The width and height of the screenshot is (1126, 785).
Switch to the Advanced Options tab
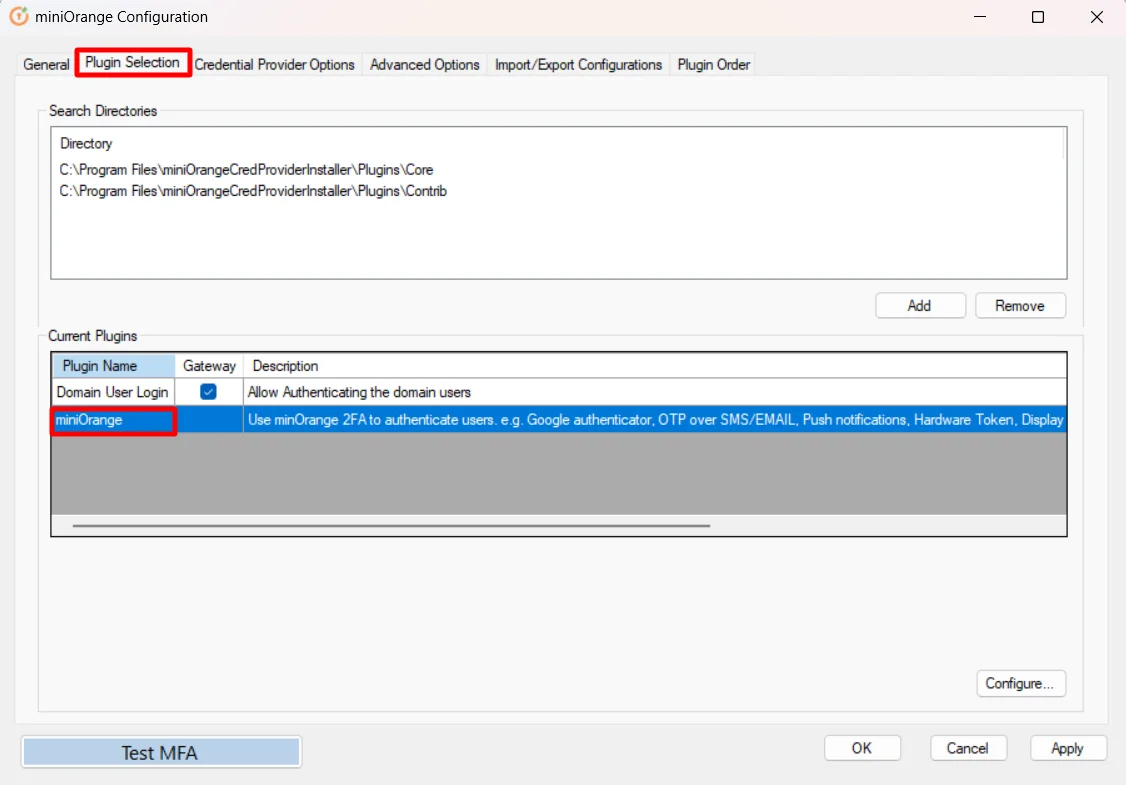(x=424, y=64)
